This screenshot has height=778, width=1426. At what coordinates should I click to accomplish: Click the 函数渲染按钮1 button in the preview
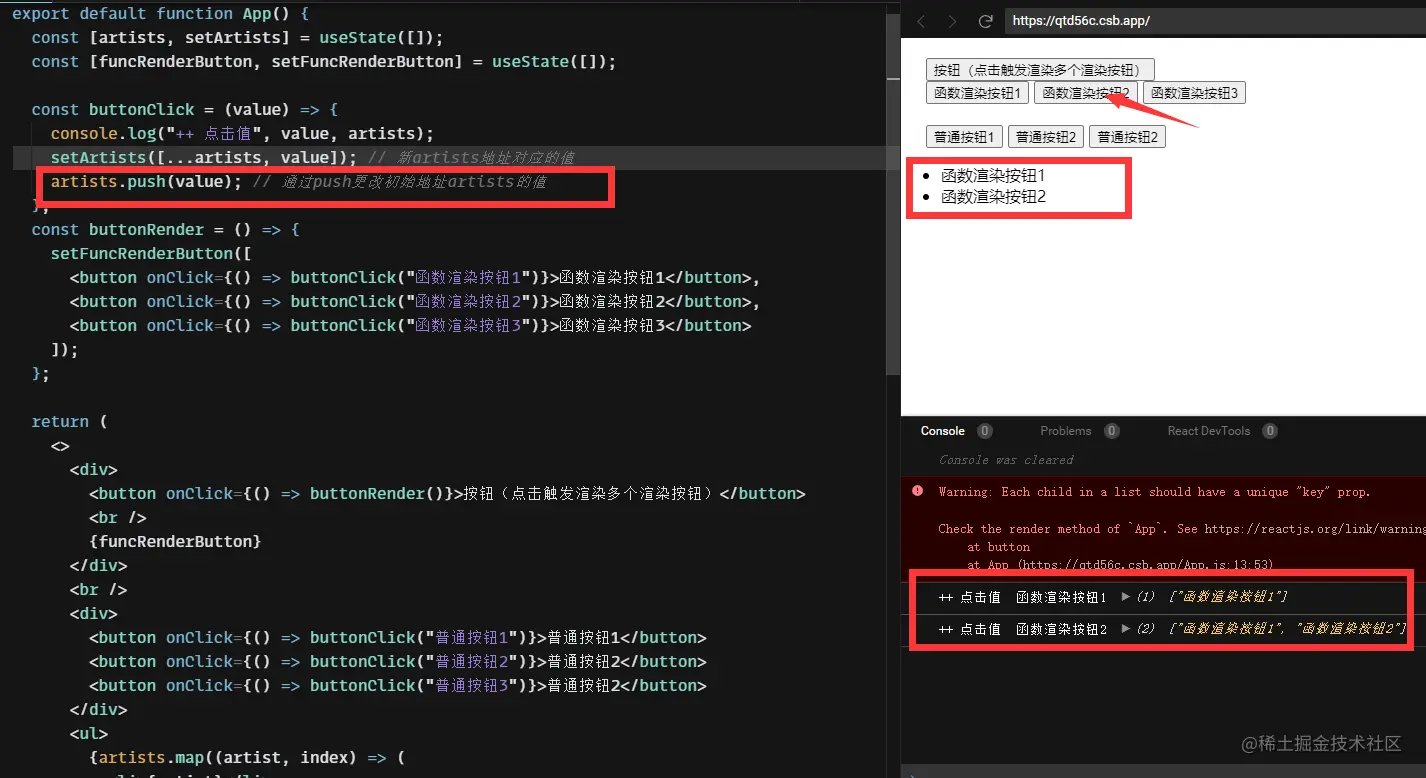977,93
